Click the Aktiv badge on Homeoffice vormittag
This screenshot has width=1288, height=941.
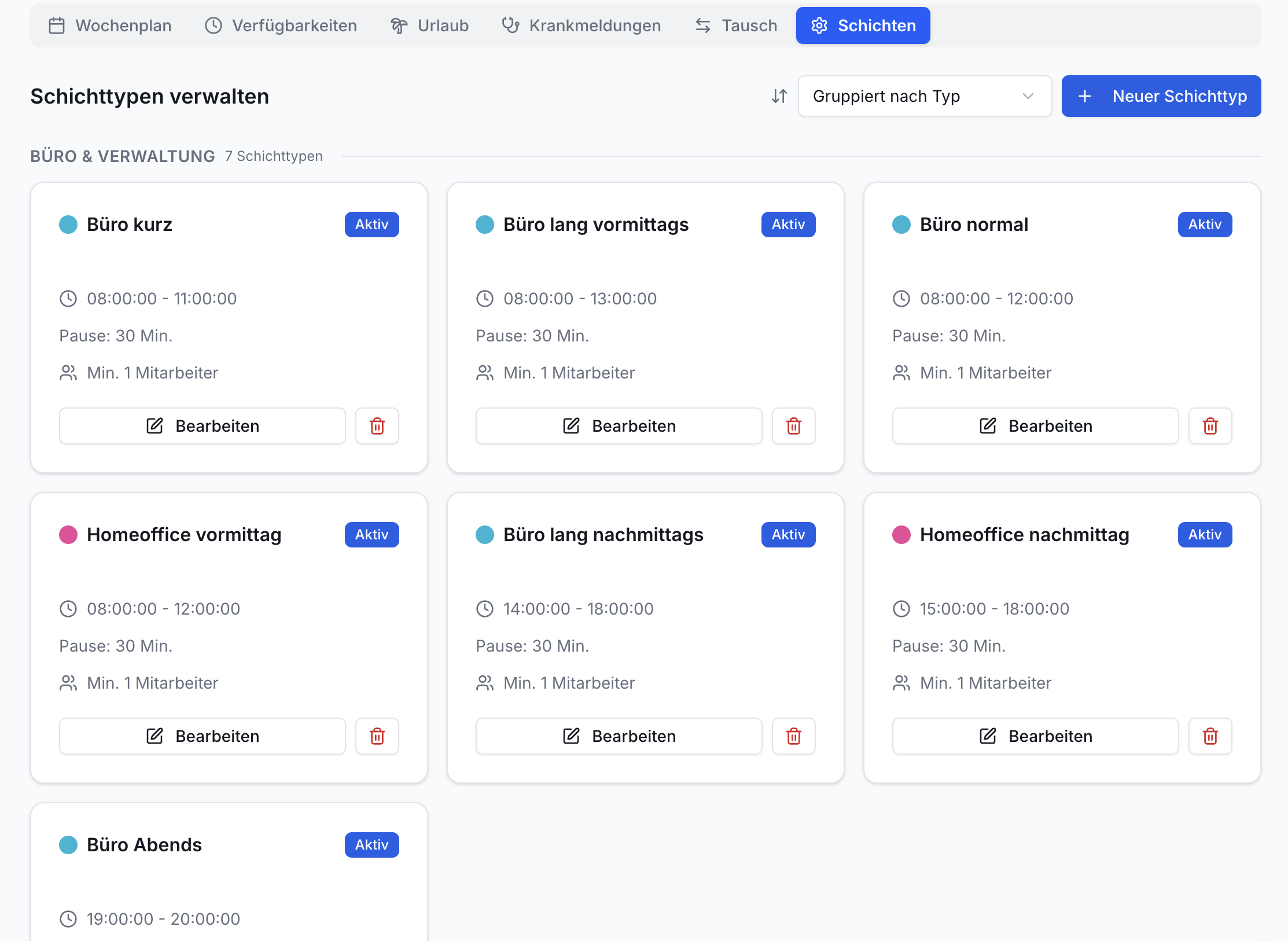372,535
